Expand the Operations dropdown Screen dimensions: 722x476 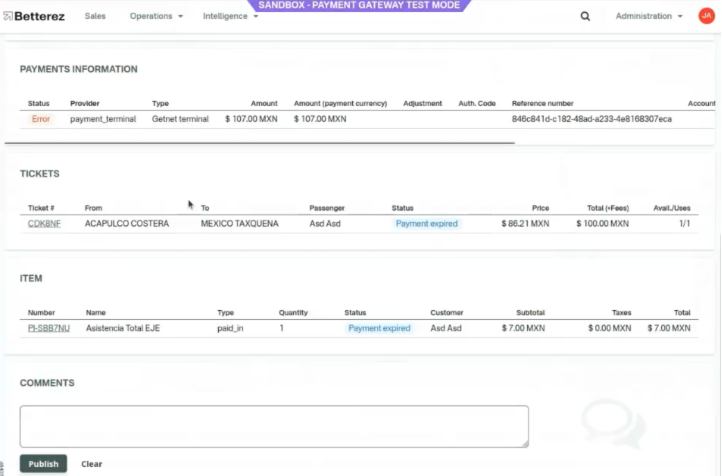(x=156, y=16)
